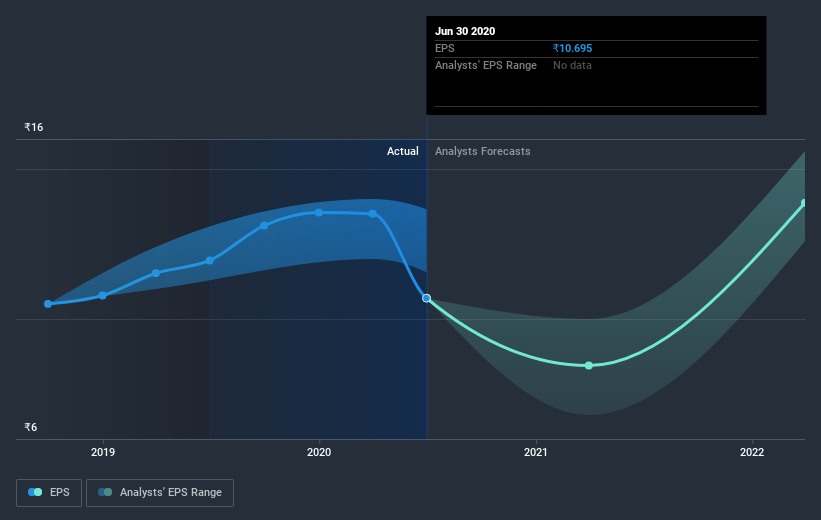This screenshot has height=520, width=821.
Task: Toggle the EPS legend button
Action: click(49, 492)
